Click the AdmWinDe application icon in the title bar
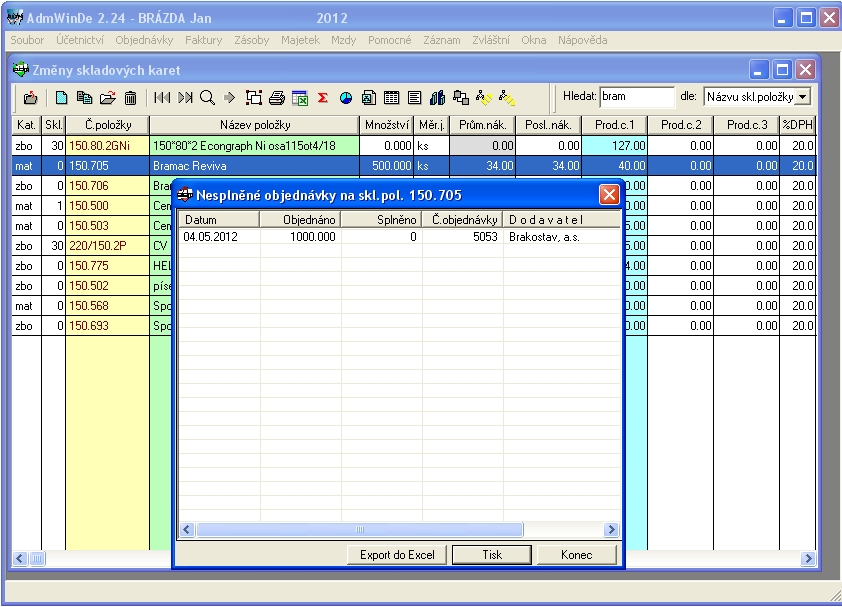The height and width of the screenshot is (607, 842). (x=15, y=18)
